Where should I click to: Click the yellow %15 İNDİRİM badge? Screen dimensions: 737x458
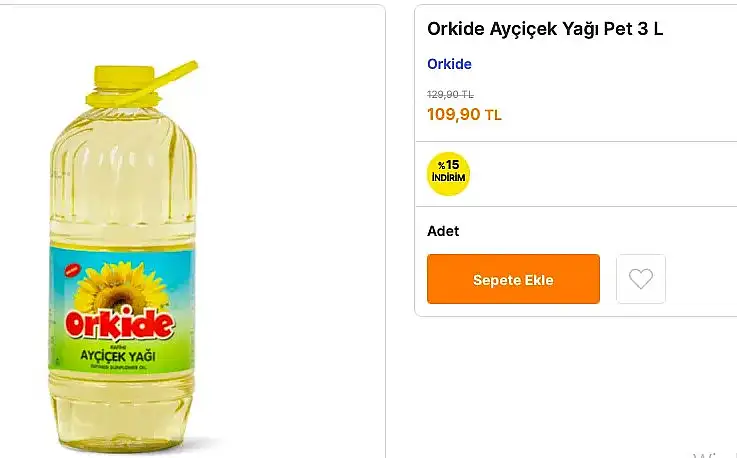coord(448,174)
